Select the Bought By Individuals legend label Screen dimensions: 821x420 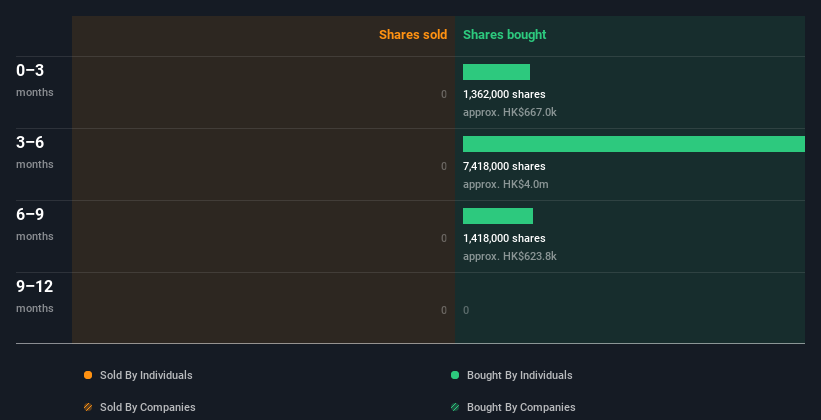(519, 375)
